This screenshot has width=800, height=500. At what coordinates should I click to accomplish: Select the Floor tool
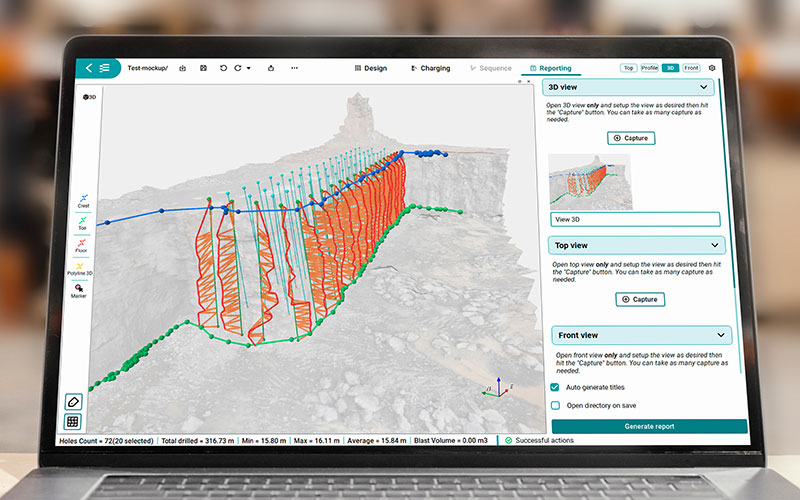point(81,246)
